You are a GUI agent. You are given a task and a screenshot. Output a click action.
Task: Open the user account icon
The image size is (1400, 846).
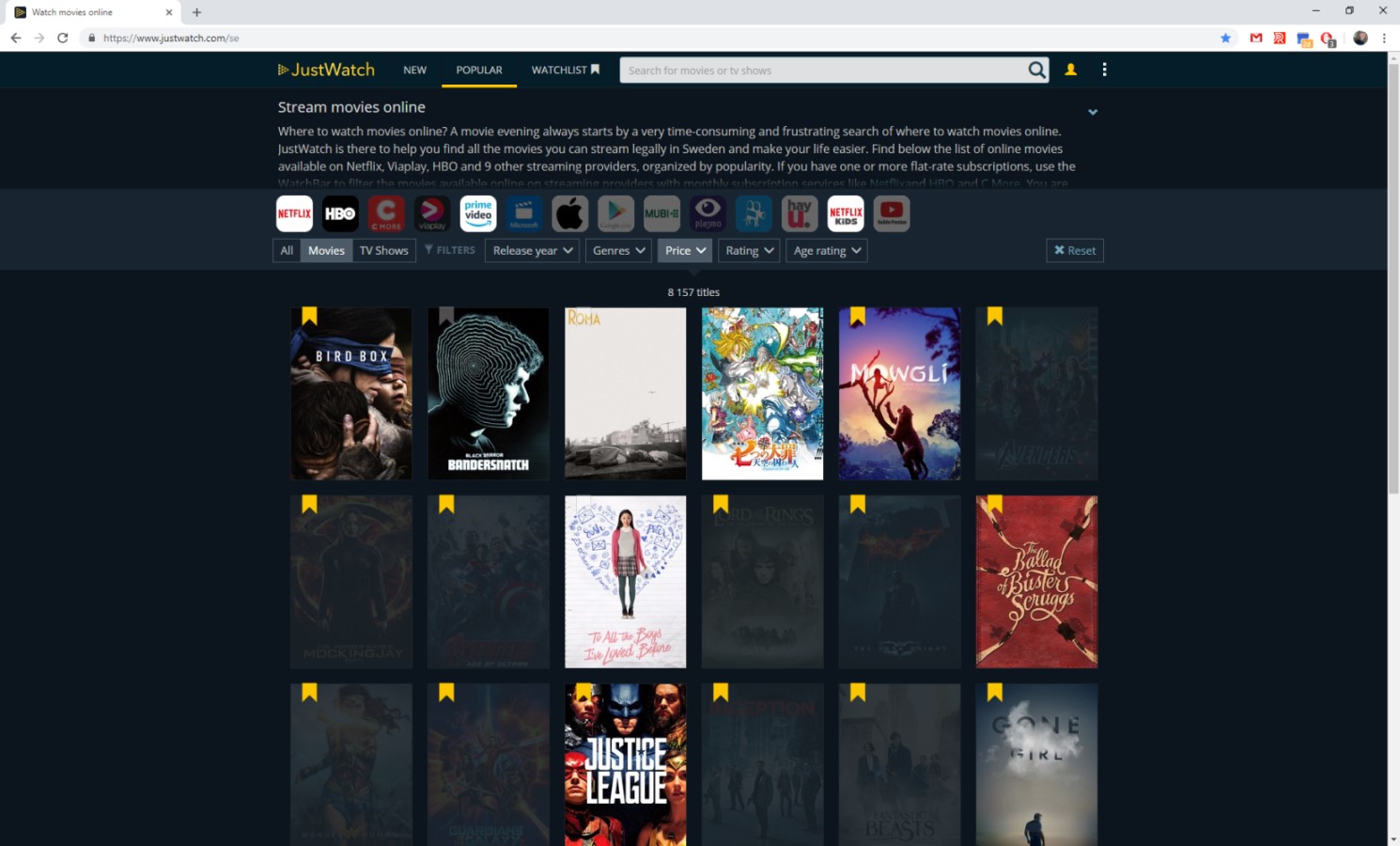pyautogui.click(x=1070, y=70)
